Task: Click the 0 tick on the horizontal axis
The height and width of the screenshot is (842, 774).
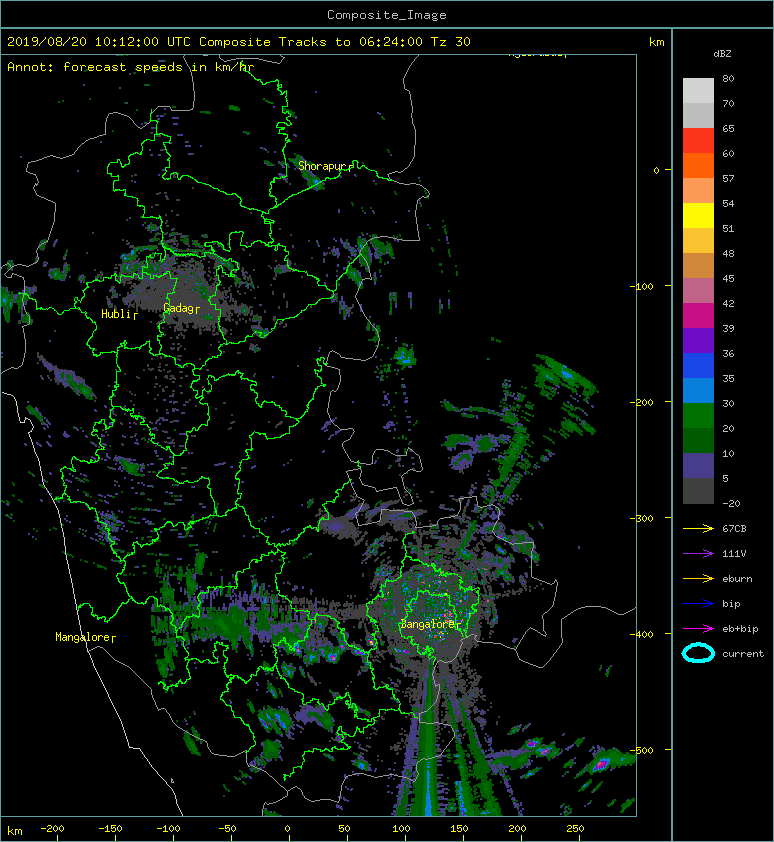Action: click(x=287, y=829)
